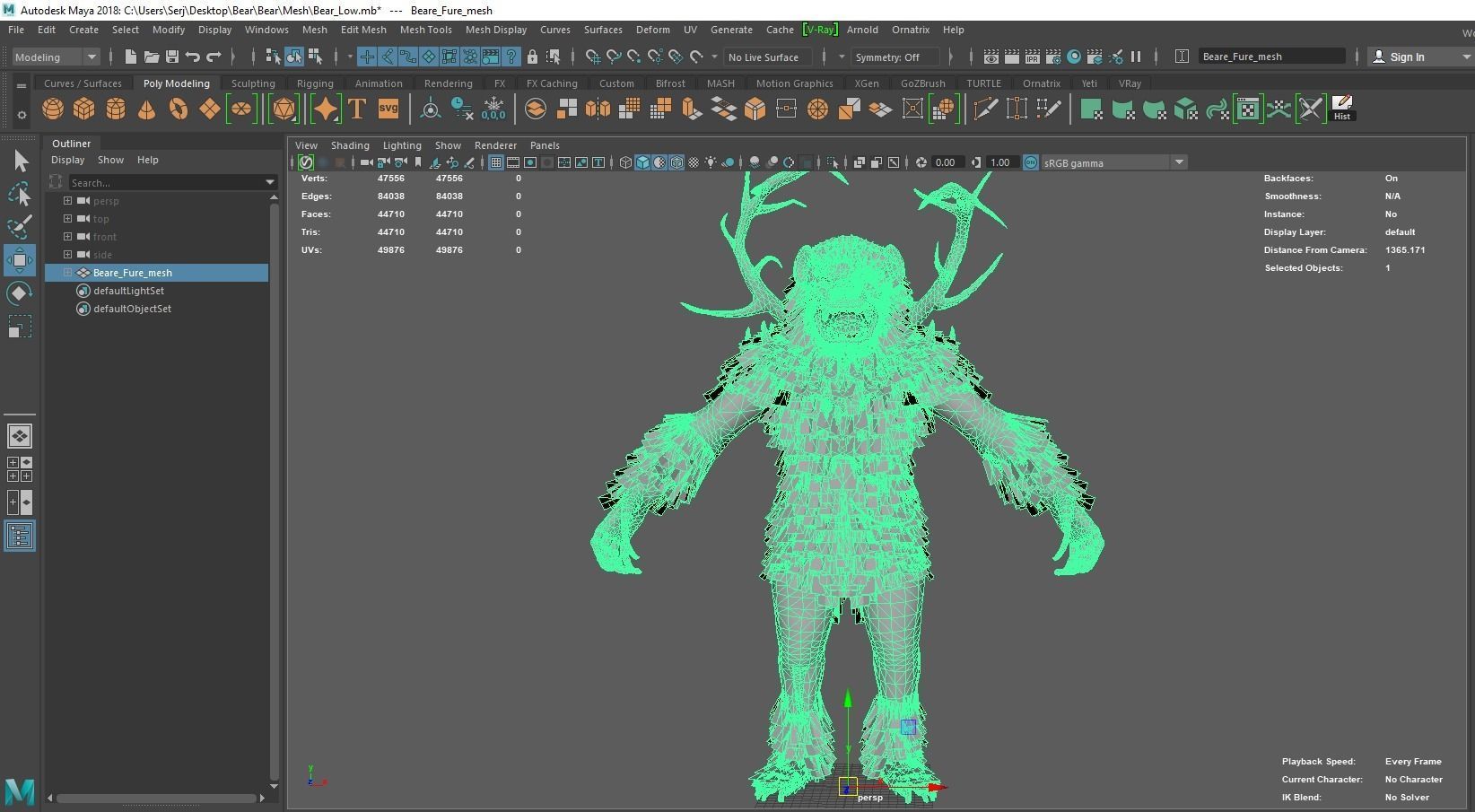Image resolution: width=1475 pixels, height=812 pixels.
Task: Toggle the lock selection padlock icon
Action: click(532, 57)
